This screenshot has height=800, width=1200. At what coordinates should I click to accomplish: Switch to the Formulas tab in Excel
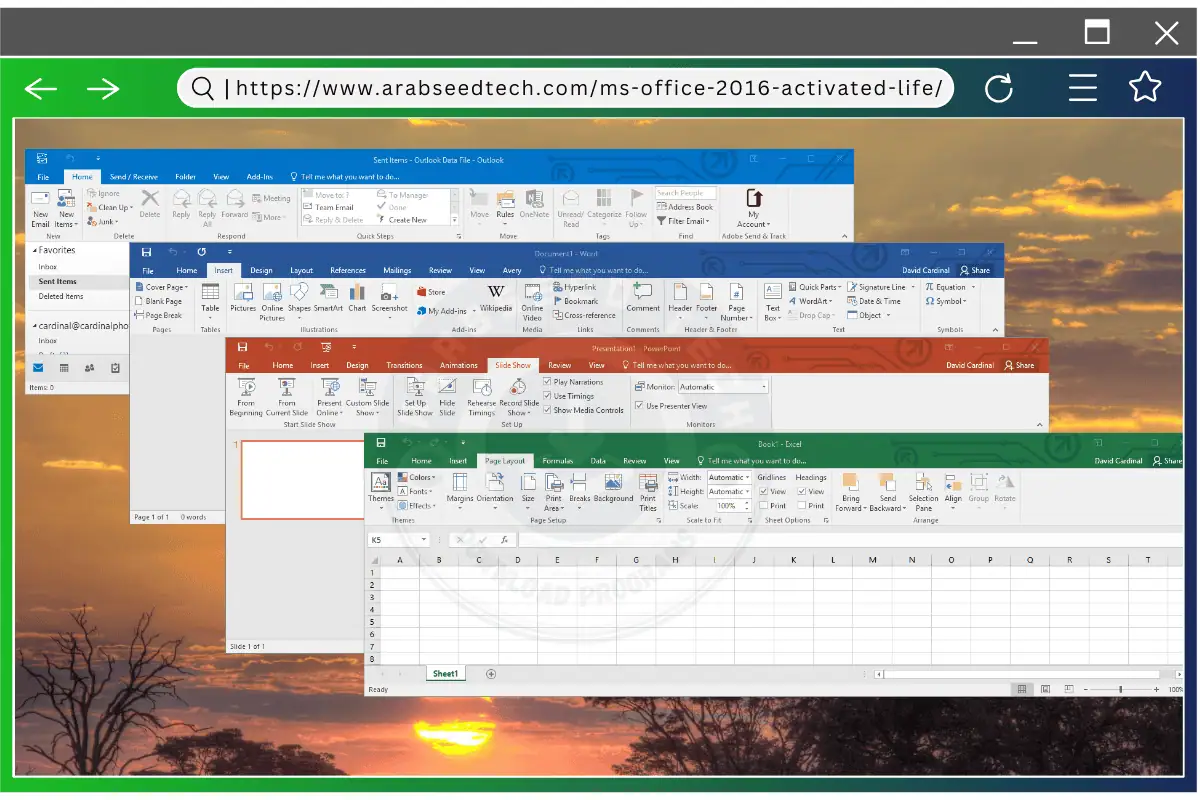[x=558, y=461]
